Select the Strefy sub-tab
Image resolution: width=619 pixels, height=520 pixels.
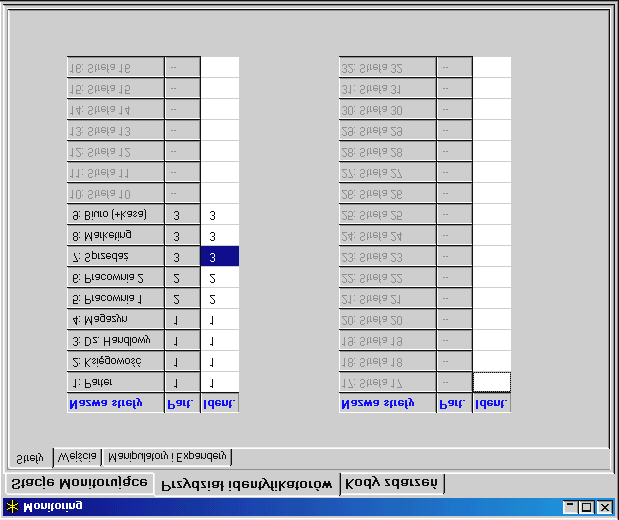(x=30, y=458)
